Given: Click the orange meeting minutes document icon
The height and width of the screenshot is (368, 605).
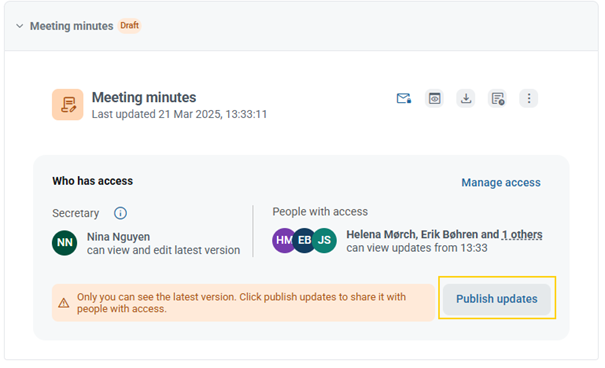Looking at the screenshot, I should pyautogui.click(x=68, y=105).
